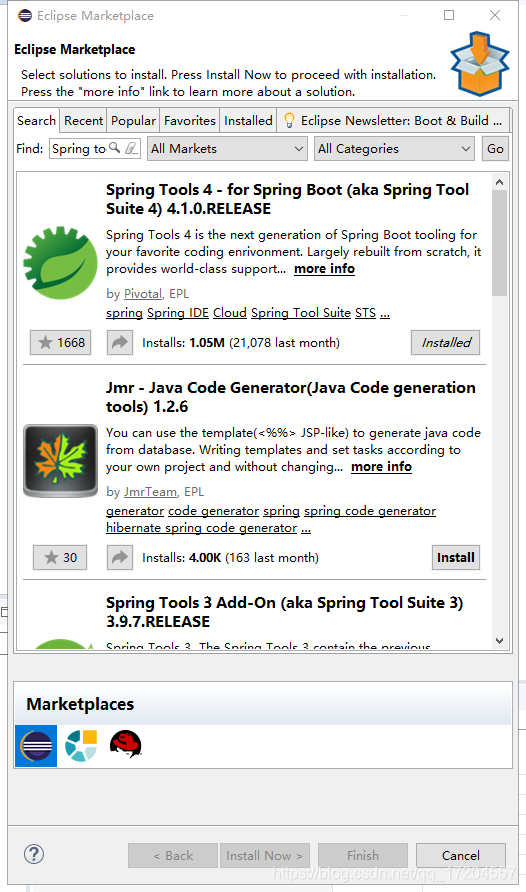526x892 pixels.
Task: Click the STS tag link
Action: coord(366,313)
